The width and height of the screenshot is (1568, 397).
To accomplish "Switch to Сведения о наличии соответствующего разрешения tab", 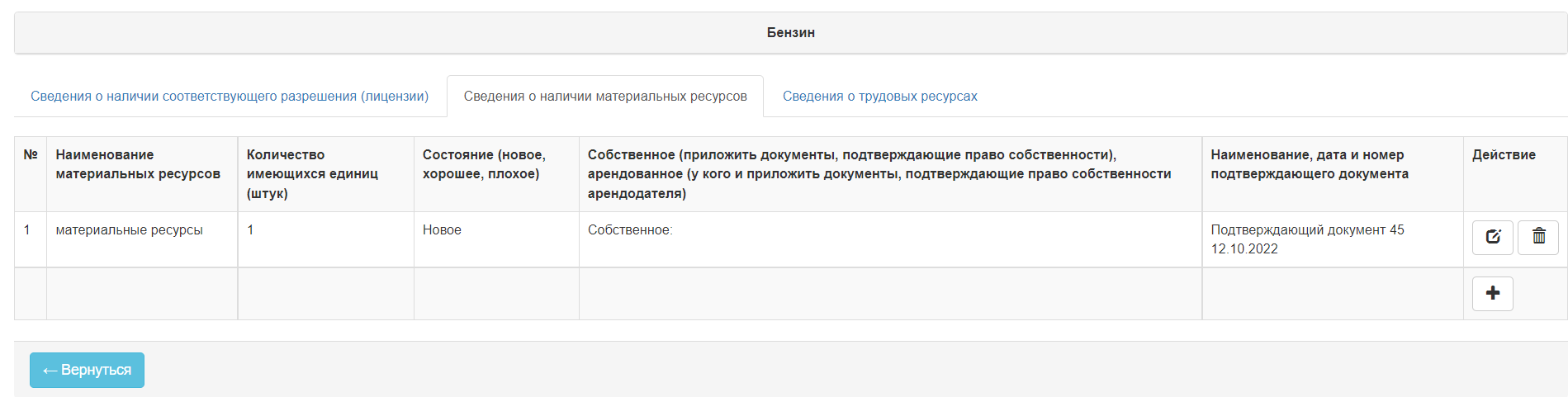I will pyautogui.click(x=230, y=97).
